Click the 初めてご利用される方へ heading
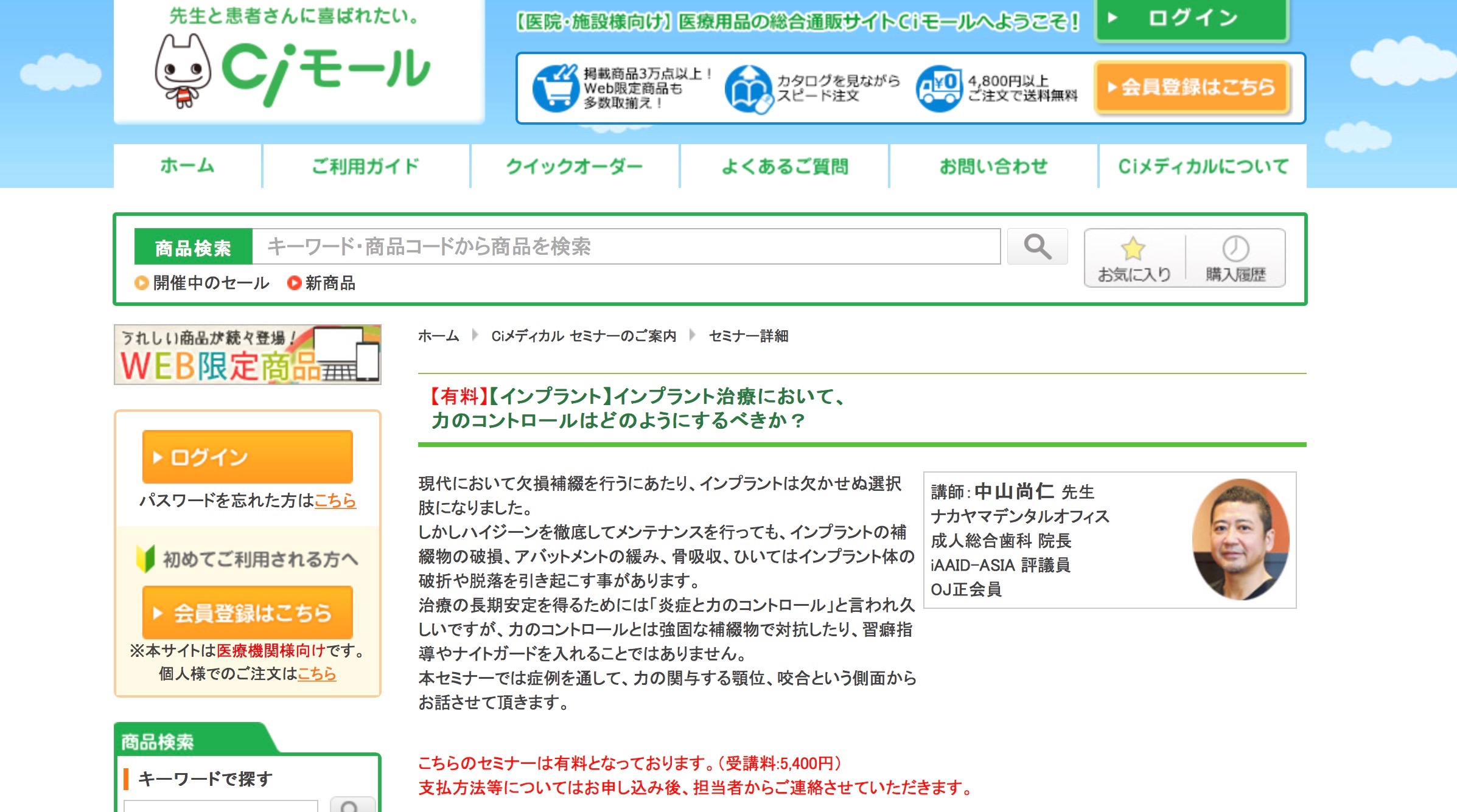This screenshot has width=1457, height=812. click(x=260, y=559)
